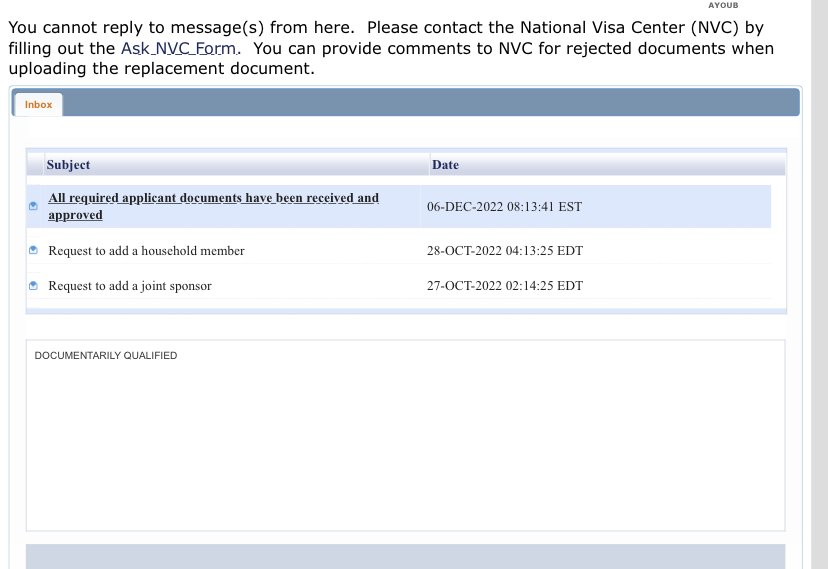This screenshot has width=828, height=569.
Task: Select the Inbox tab
Action: 38,105
